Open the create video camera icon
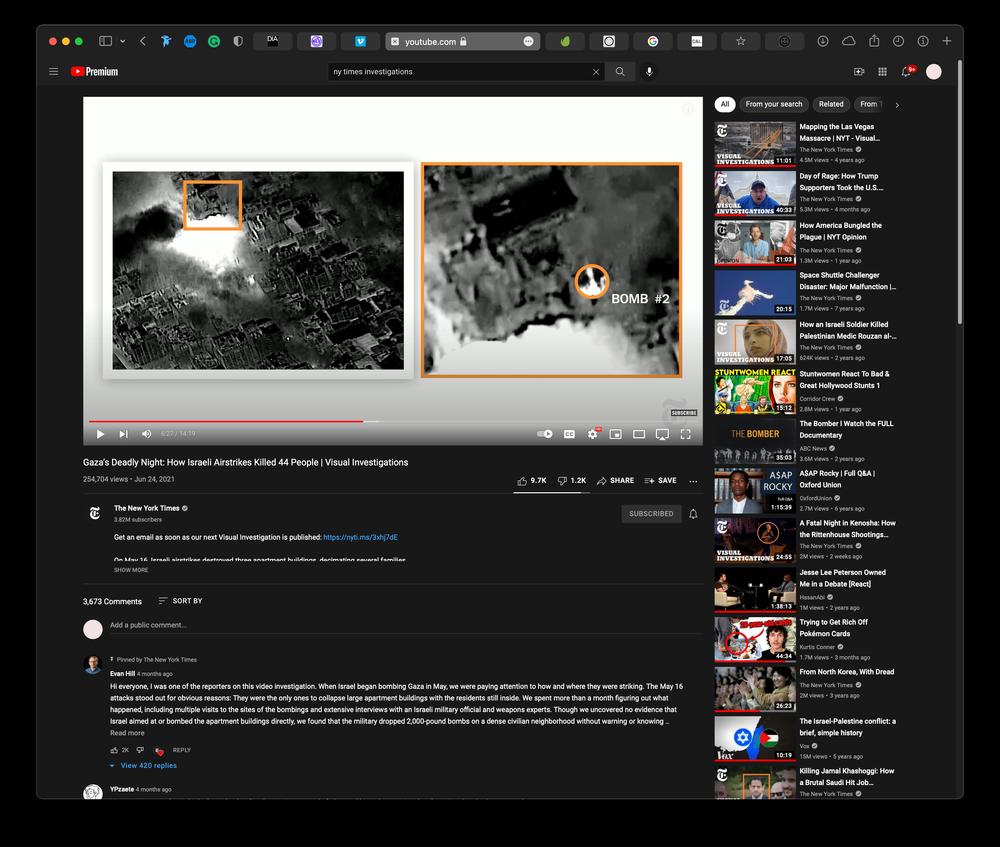1000x847 pixels. point(859,71)
